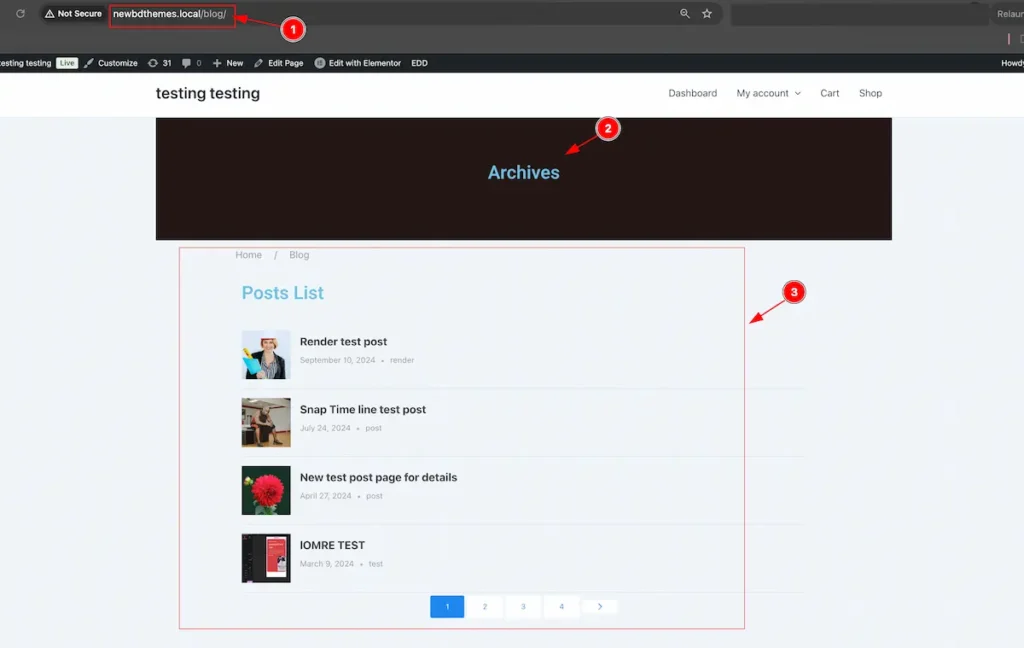The image size is (1024, 648).
Task: Click the bookmark star icon
Action: (707, 14)
